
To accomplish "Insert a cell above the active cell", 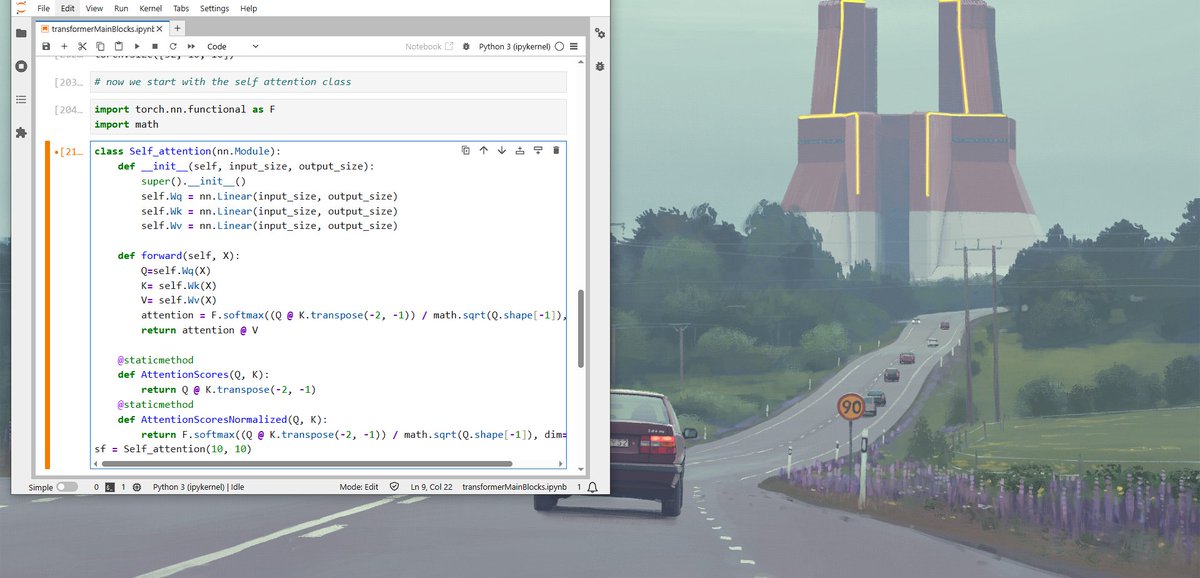I will pos(520,150).
